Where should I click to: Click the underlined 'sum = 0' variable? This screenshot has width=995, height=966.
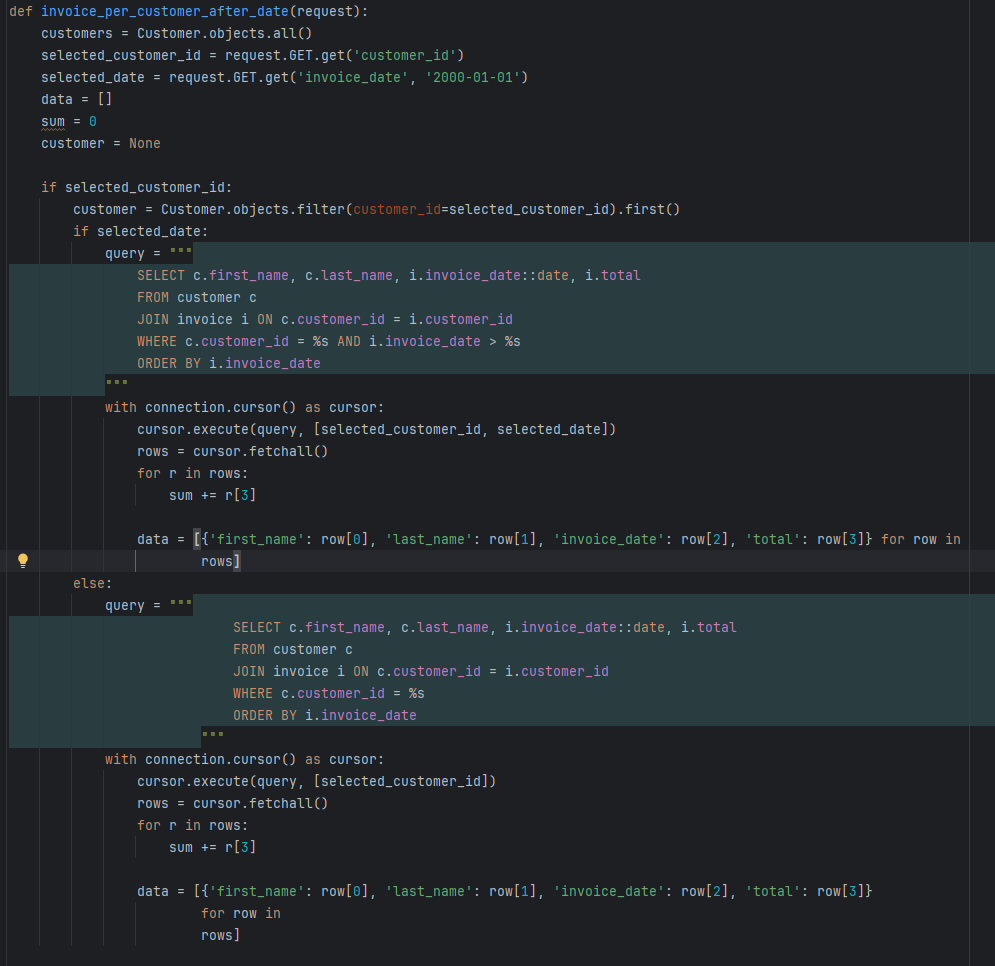coord(53,121)
